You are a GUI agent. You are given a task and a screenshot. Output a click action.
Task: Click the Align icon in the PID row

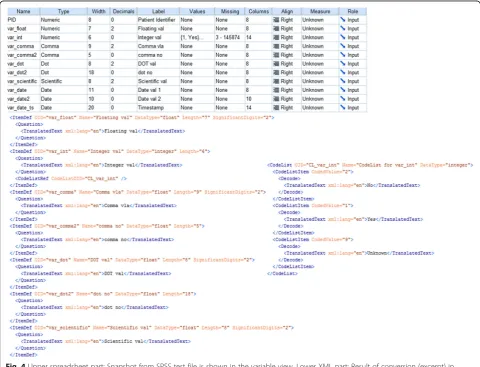(x=276, y=20)
